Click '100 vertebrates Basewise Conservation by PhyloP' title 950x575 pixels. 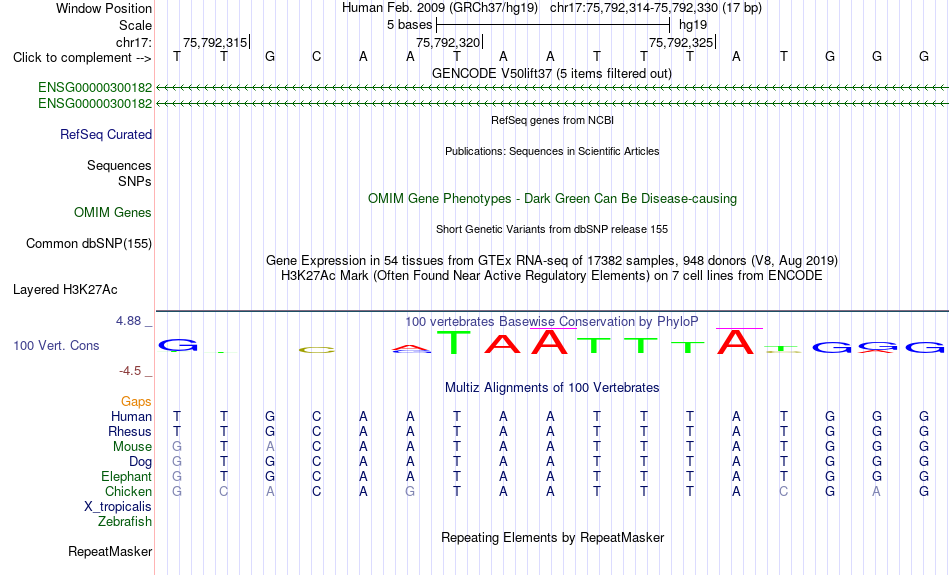coord(552,322)
